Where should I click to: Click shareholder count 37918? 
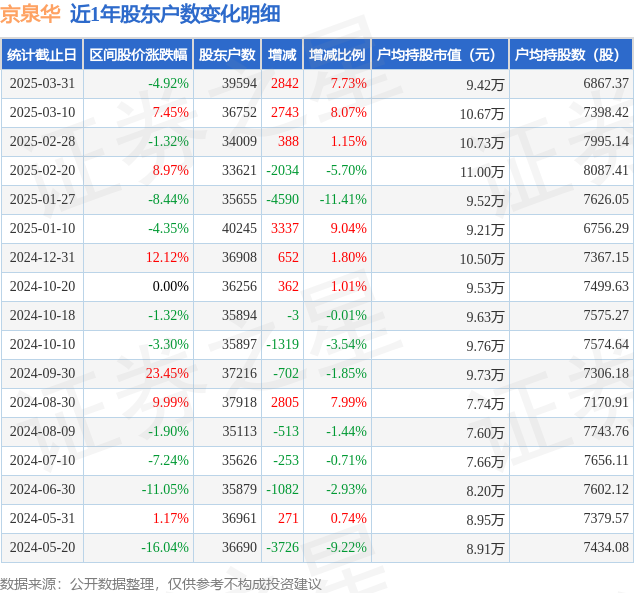[239, 402]
